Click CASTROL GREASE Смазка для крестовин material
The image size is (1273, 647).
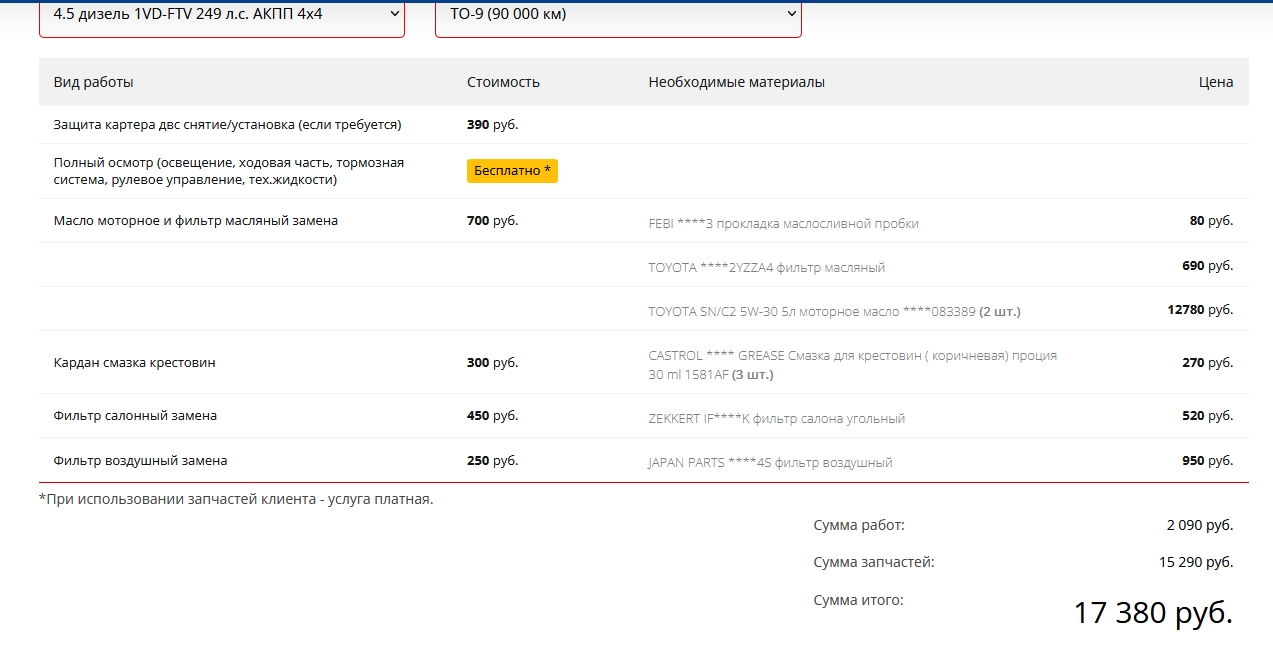(x=853, y=365)
